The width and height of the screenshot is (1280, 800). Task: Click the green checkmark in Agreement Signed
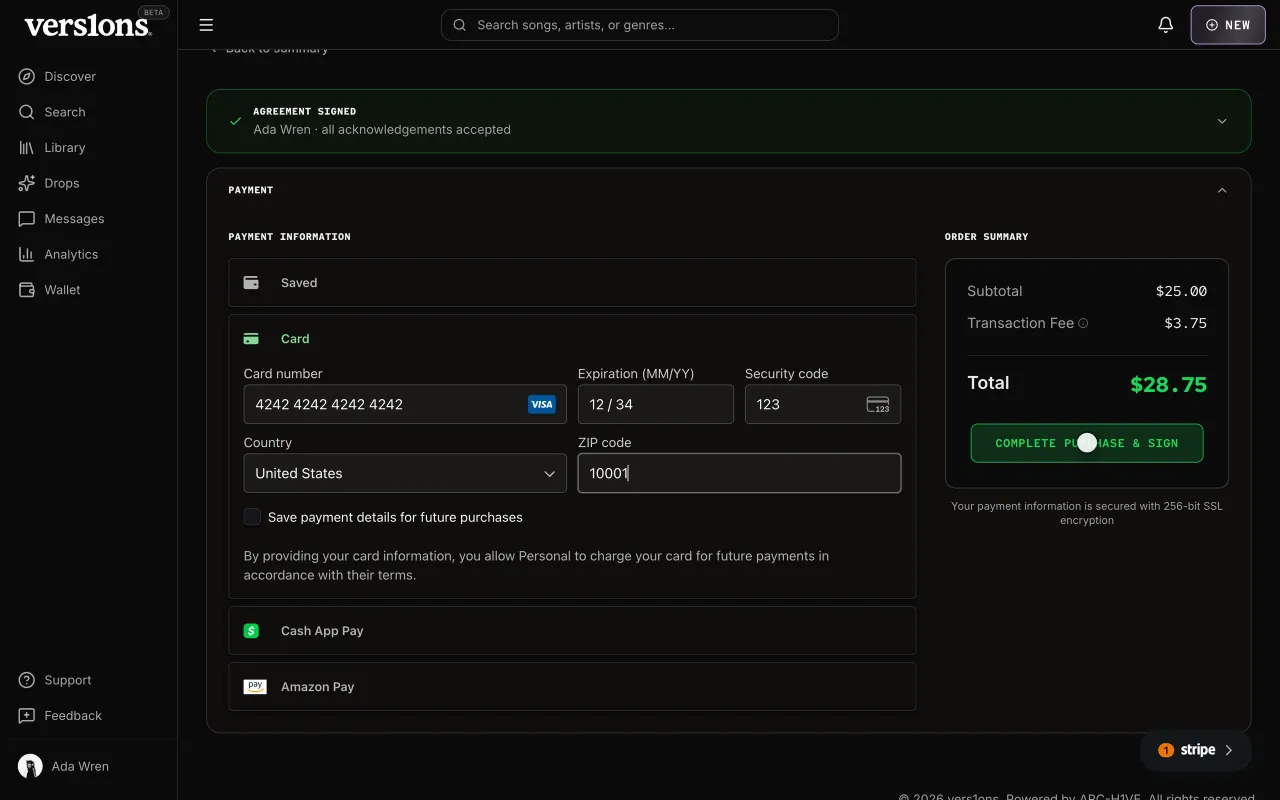(236, 121)
